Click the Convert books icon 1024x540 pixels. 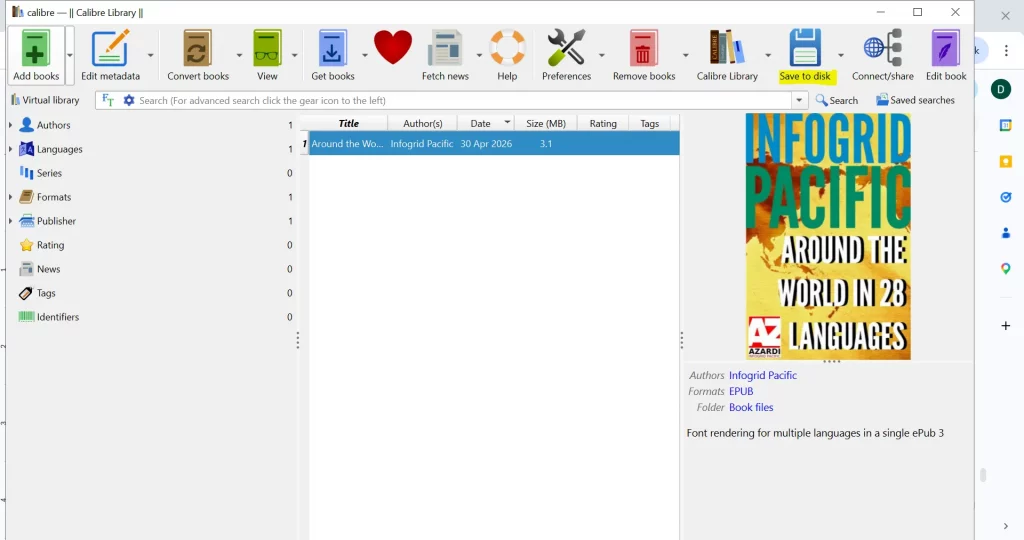coord(197,48)
